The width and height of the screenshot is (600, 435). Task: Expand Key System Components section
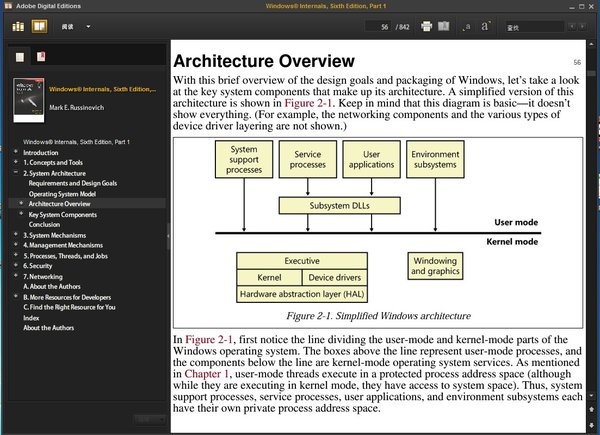click(20, 214)
